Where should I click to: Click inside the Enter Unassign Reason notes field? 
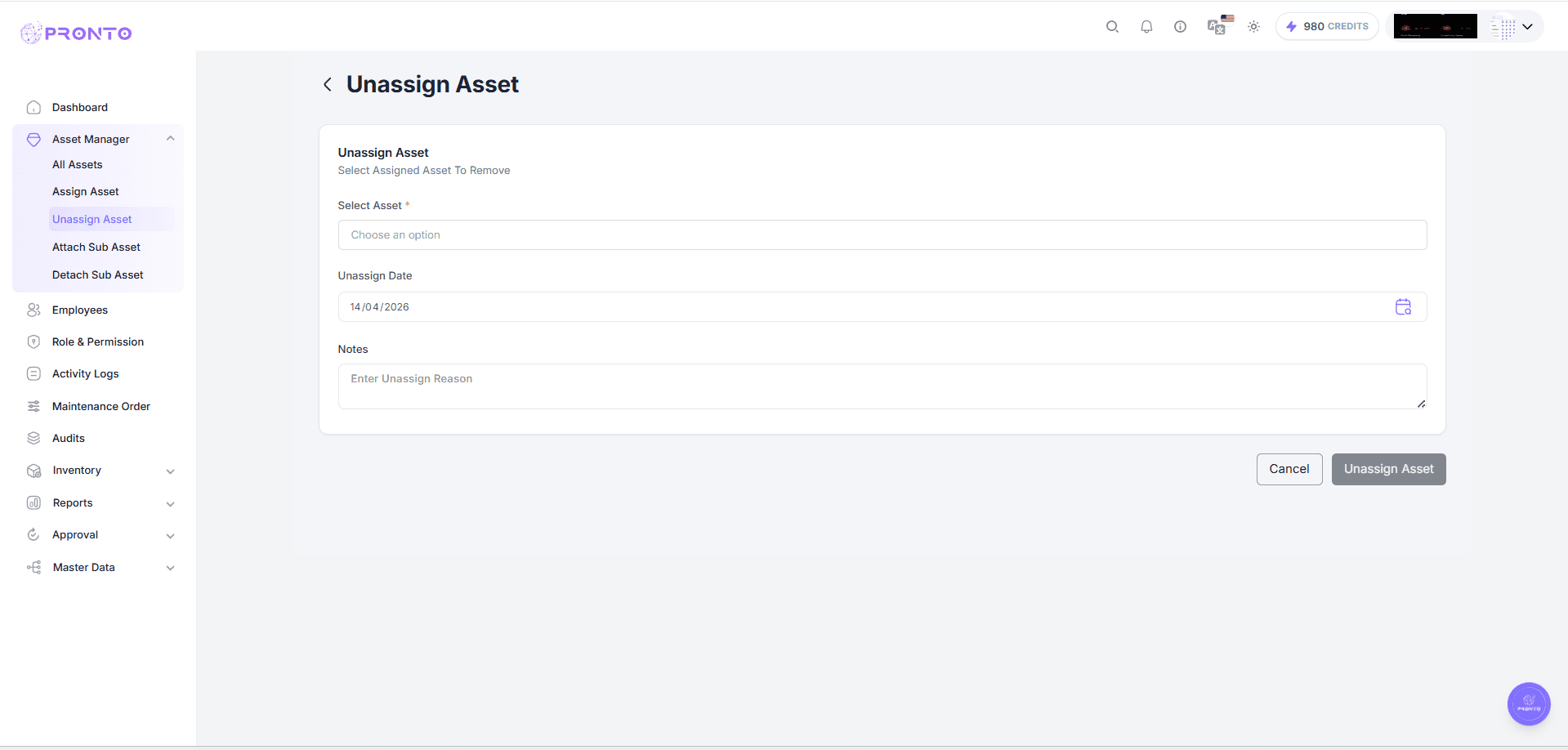(x=882, y=384)
